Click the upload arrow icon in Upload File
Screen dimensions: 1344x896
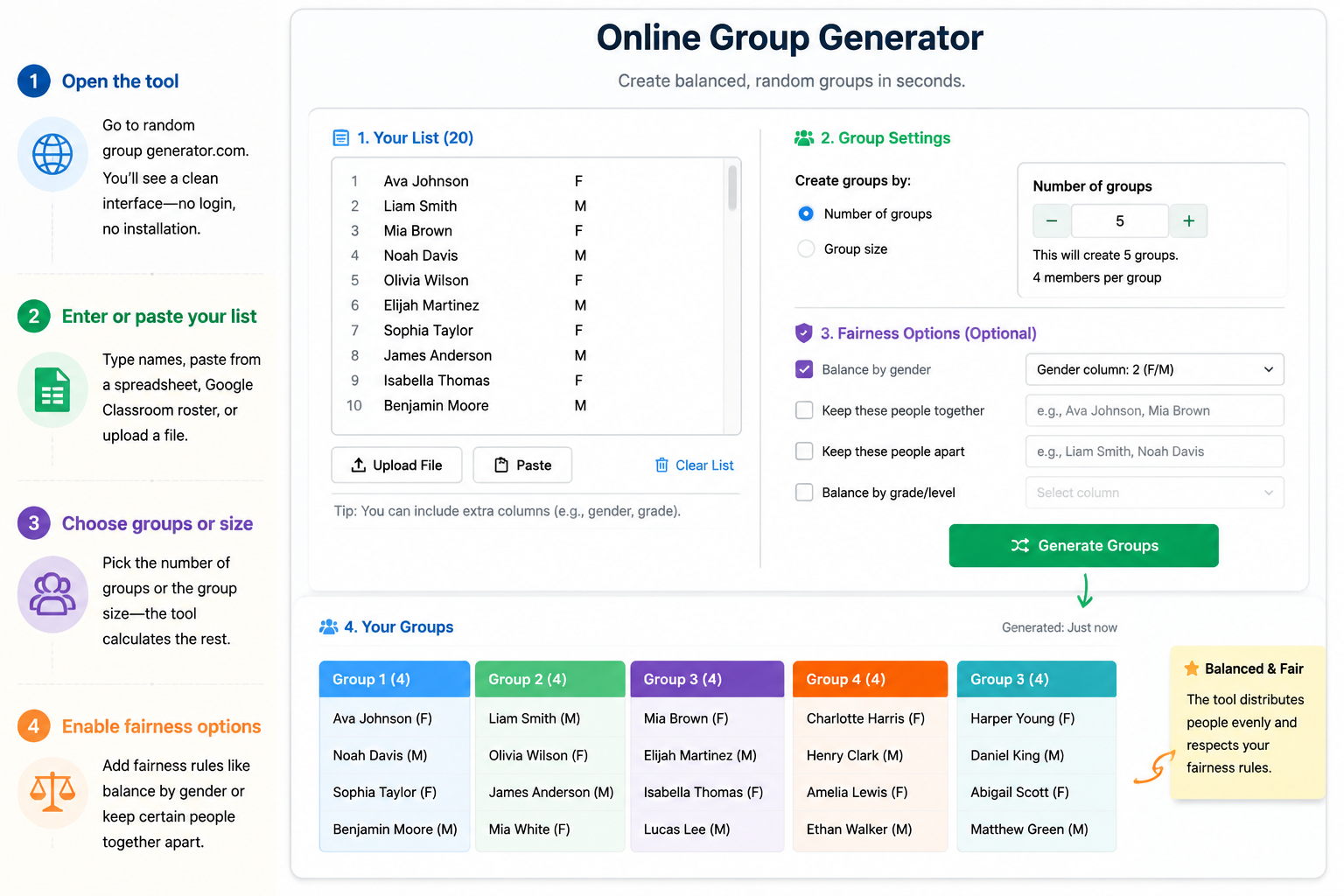359,465
